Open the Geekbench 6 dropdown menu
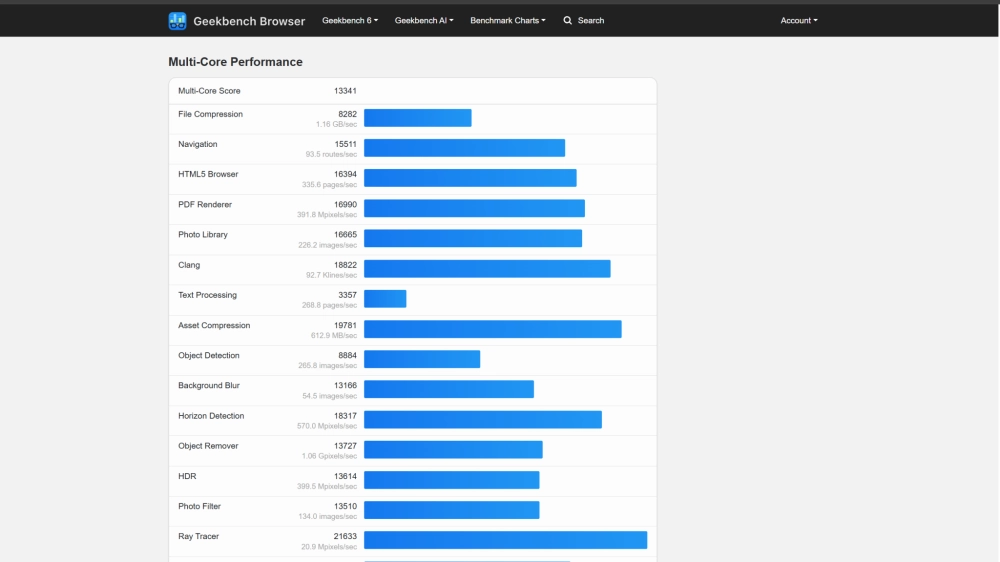Screen dimensions: 1000x562 350,20
